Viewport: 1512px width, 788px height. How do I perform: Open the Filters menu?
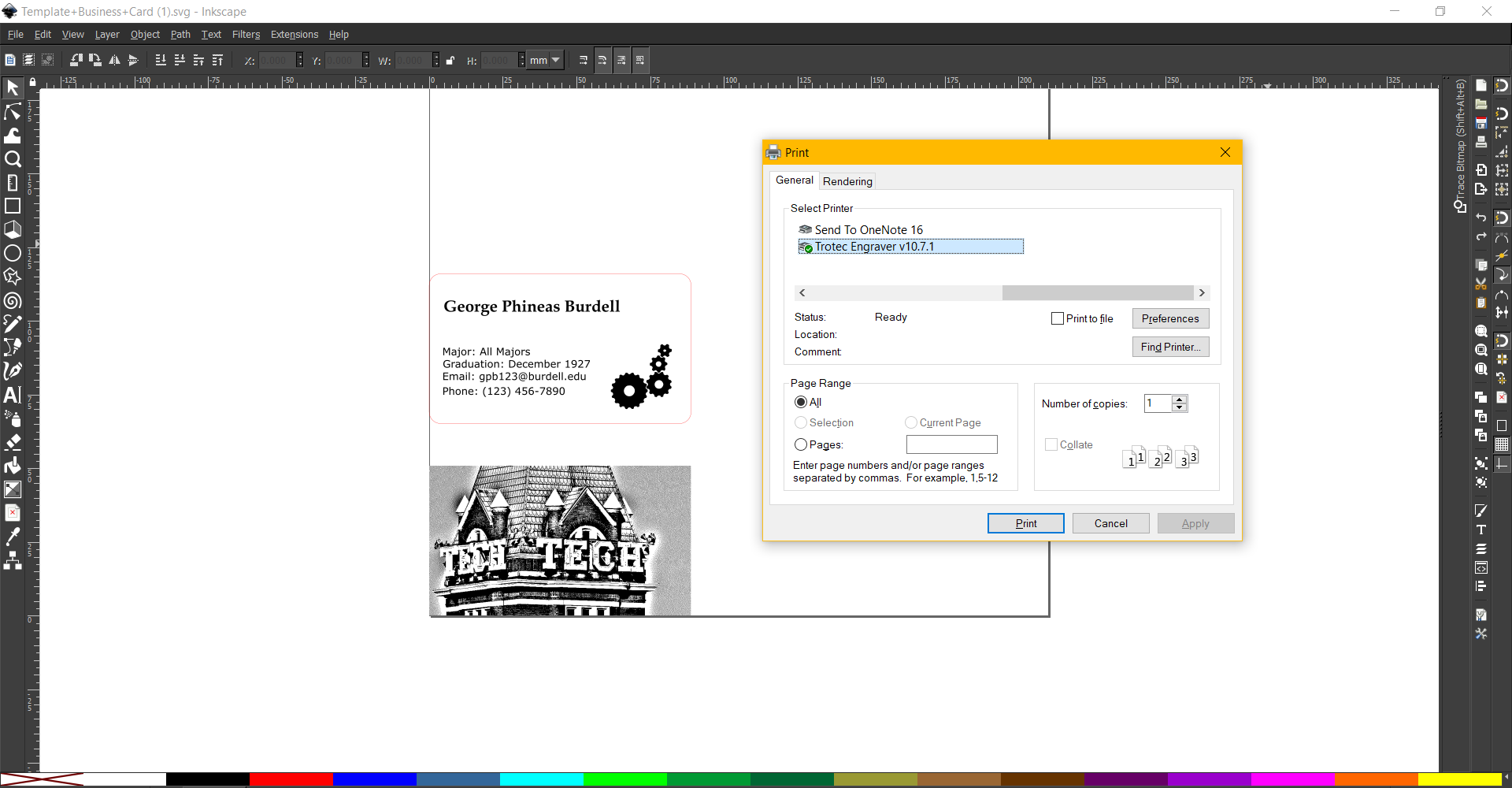(246, 35)
